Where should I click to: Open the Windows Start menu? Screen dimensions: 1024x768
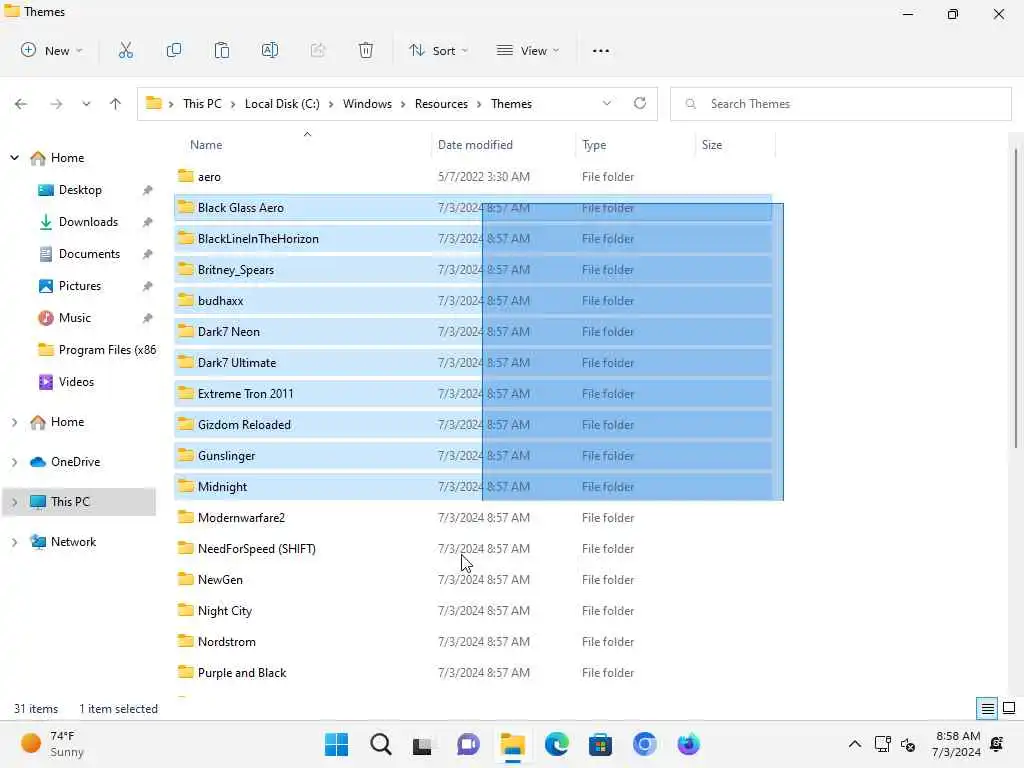tap(336, 744)
